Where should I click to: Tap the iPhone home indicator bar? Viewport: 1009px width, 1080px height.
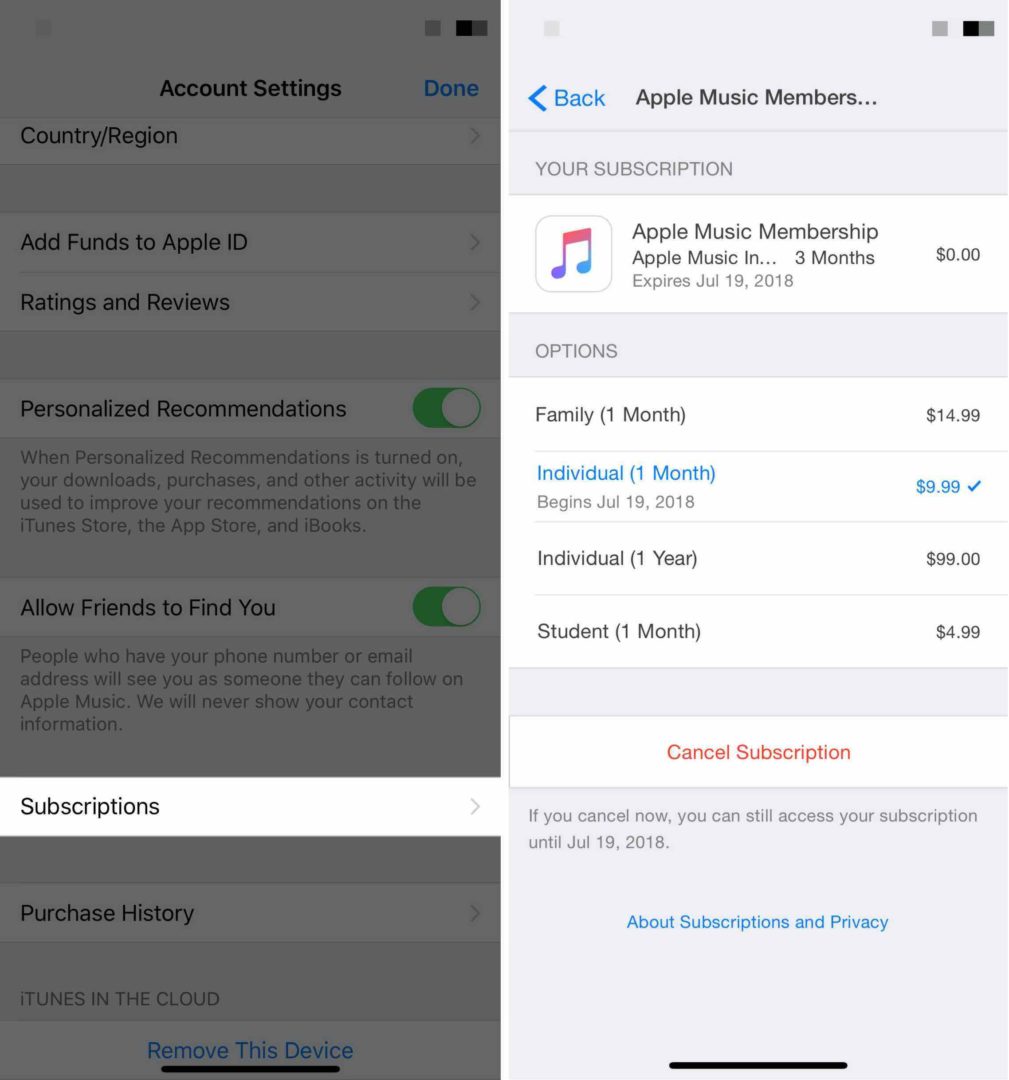[757, 1065]
